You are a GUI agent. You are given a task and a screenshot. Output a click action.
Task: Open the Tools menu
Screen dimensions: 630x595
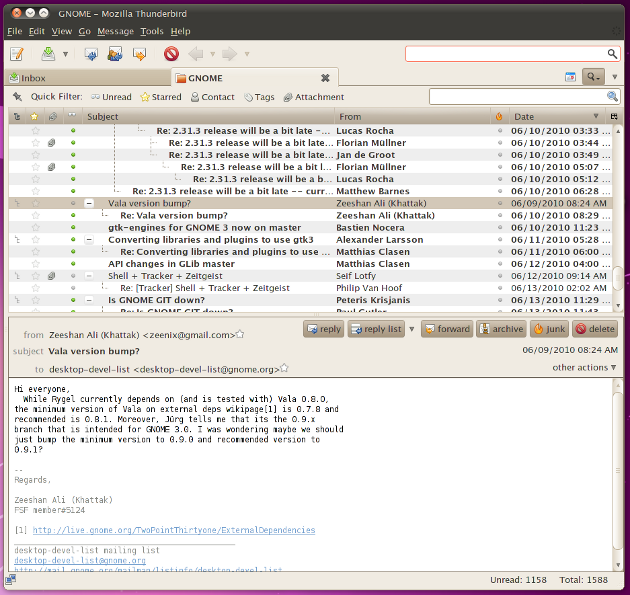coord(152,31)
